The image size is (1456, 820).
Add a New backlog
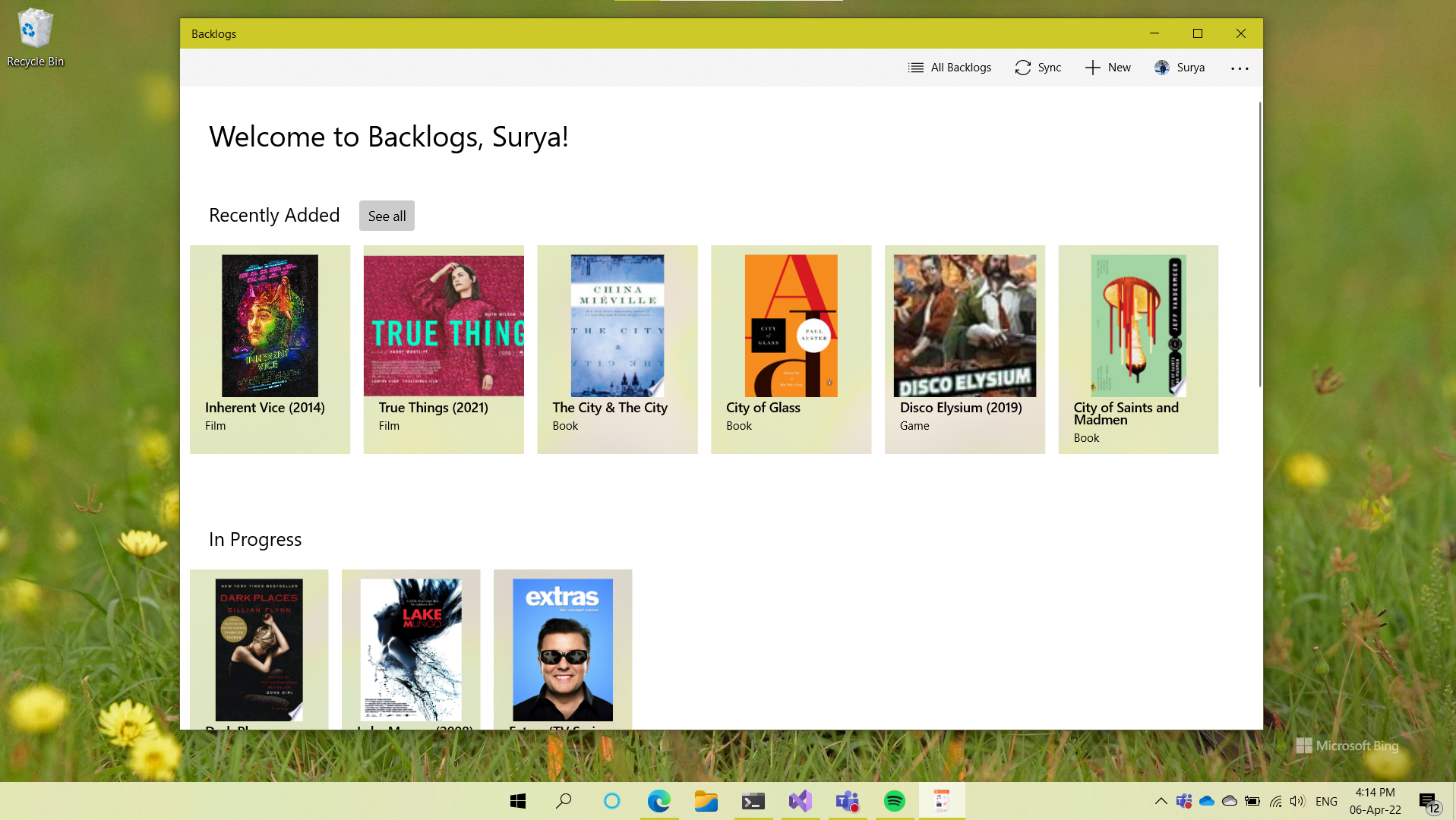click(1108, 68)
